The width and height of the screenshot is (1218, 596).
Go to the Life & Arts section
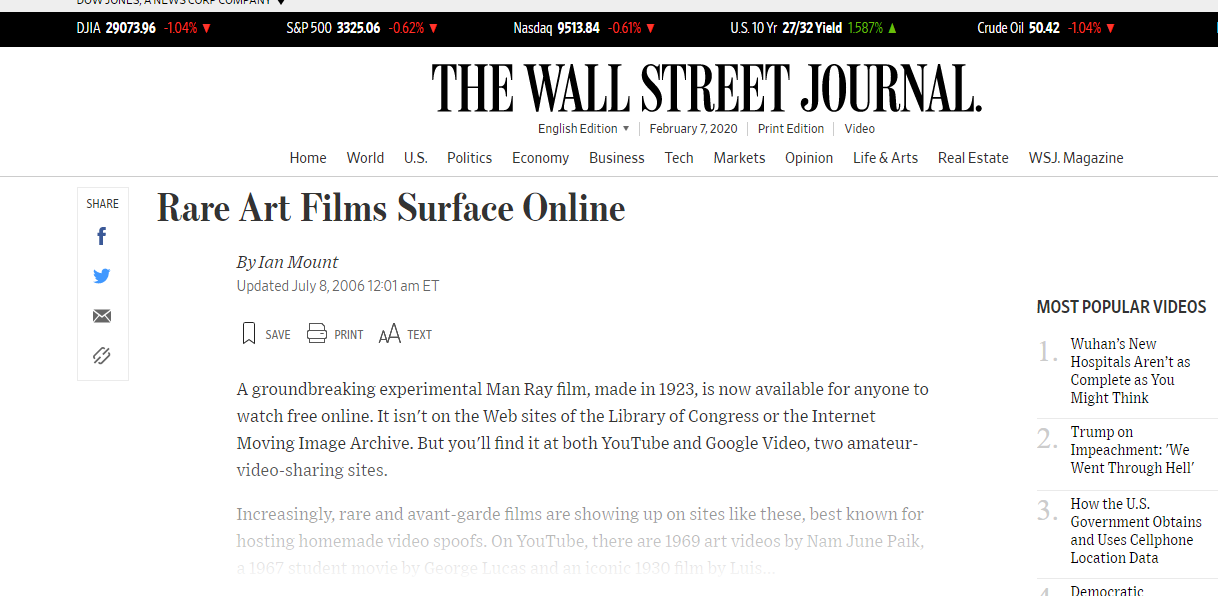click(x=885, y=158)
